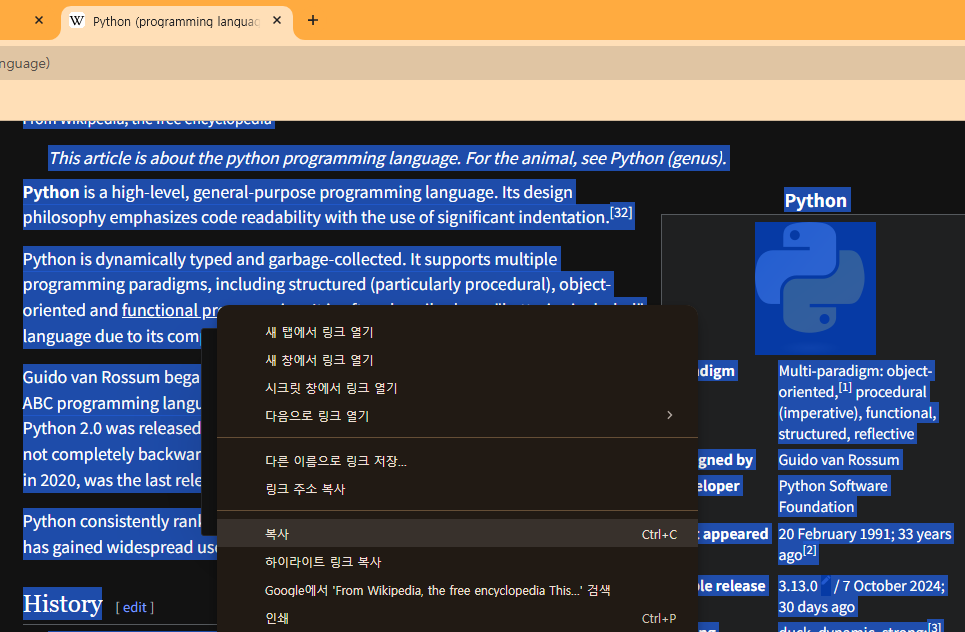Click '복사' Ctrl+C menu item
The image size is (965, 632).
457,534
